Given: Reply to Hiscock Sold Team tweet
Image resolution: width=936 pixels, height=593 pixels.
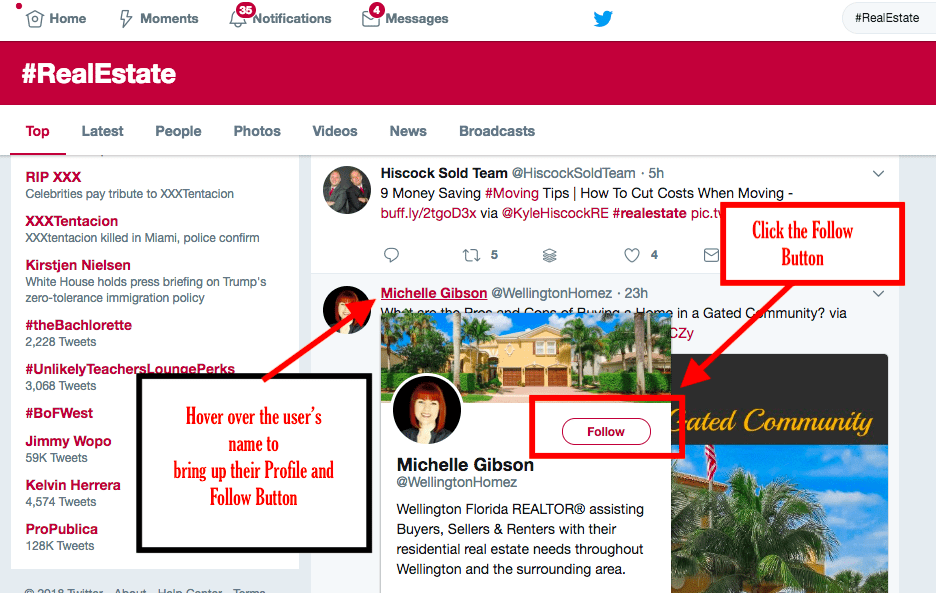Looking at the screenshot, I should [391, 255].
